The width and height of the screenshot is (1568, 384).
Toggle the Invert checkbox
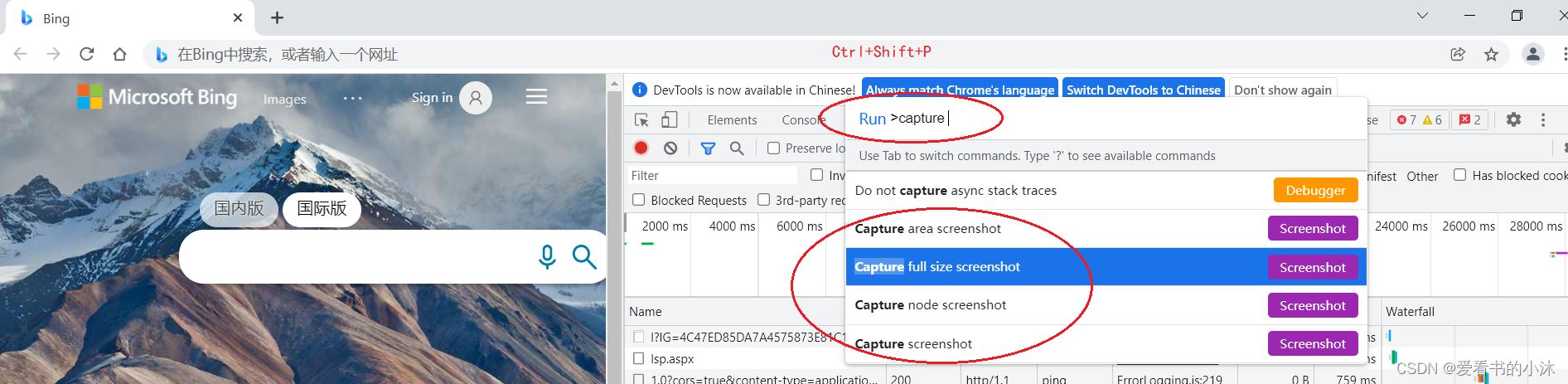point(816,175)
